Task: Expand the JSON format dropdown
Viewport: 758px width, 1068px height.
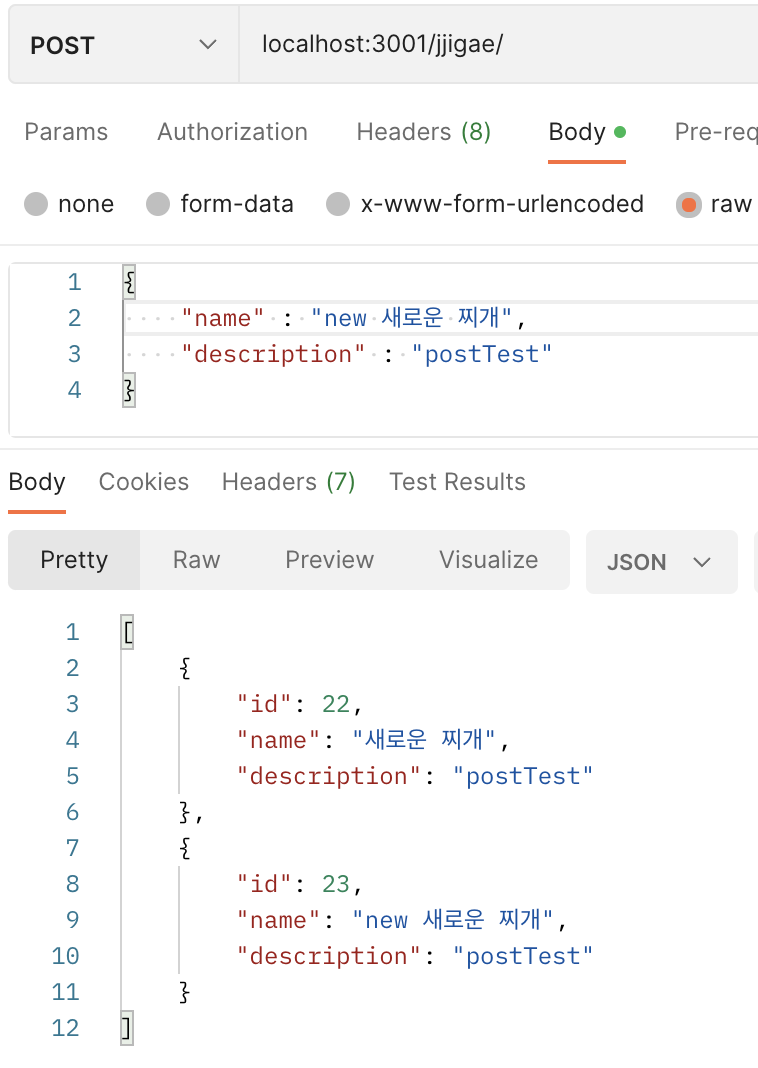Action: pyautogui.click(x=661, y=562)
